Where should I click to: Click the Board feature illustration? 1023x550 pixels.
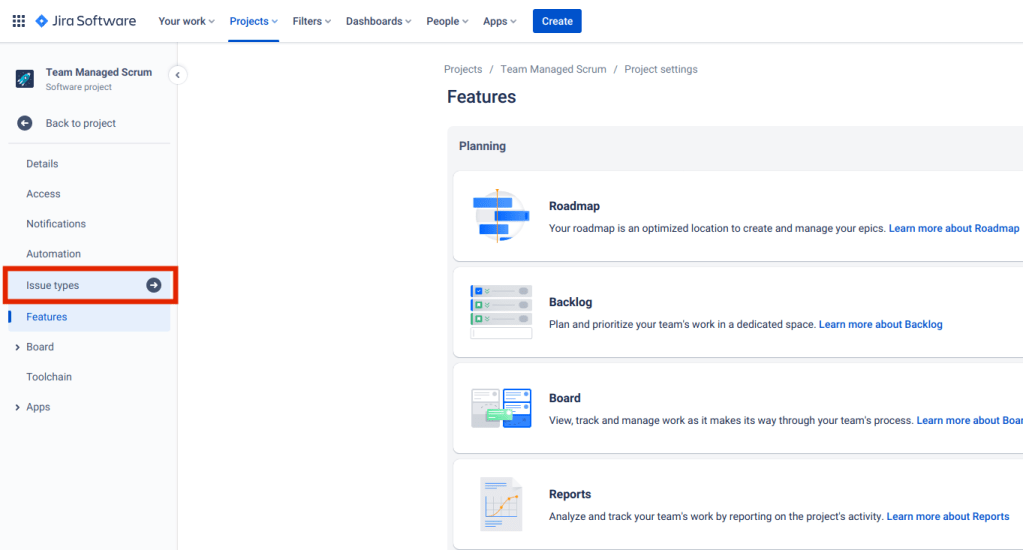[x=501, y=408]
